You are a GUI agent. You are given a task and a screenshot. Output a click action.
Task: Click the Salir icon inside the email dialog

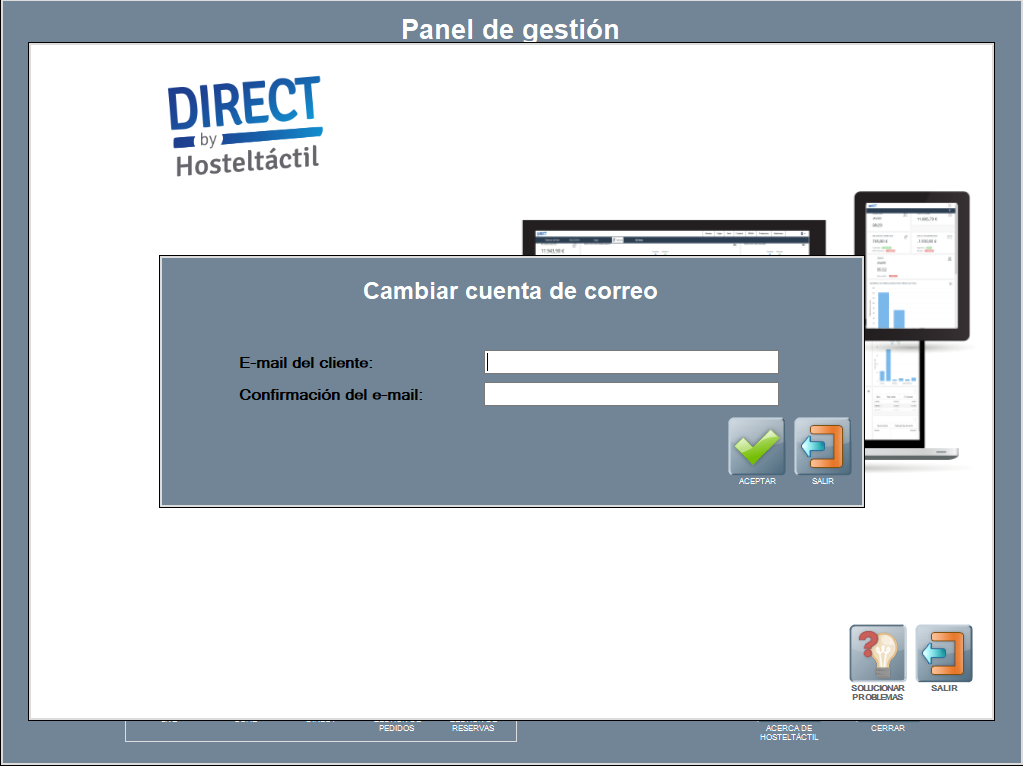[822, 446]
